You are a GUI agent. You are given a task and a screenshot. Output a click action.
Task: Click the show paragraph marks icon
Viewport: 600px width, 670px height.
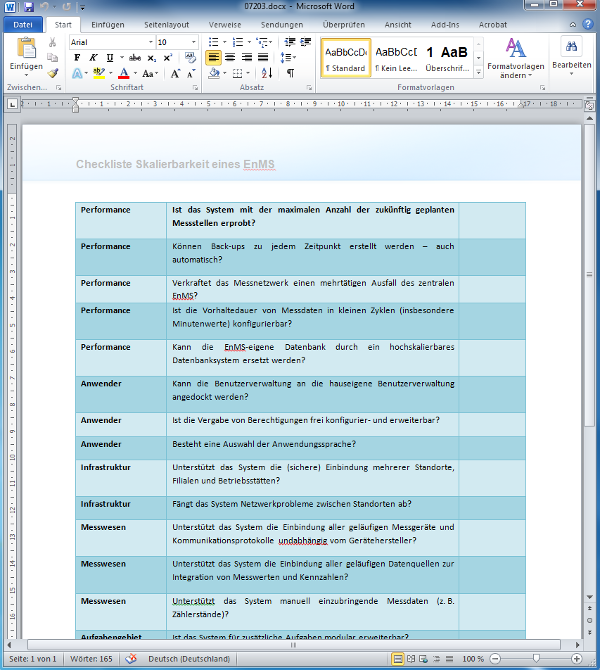[x=290, y=73]
